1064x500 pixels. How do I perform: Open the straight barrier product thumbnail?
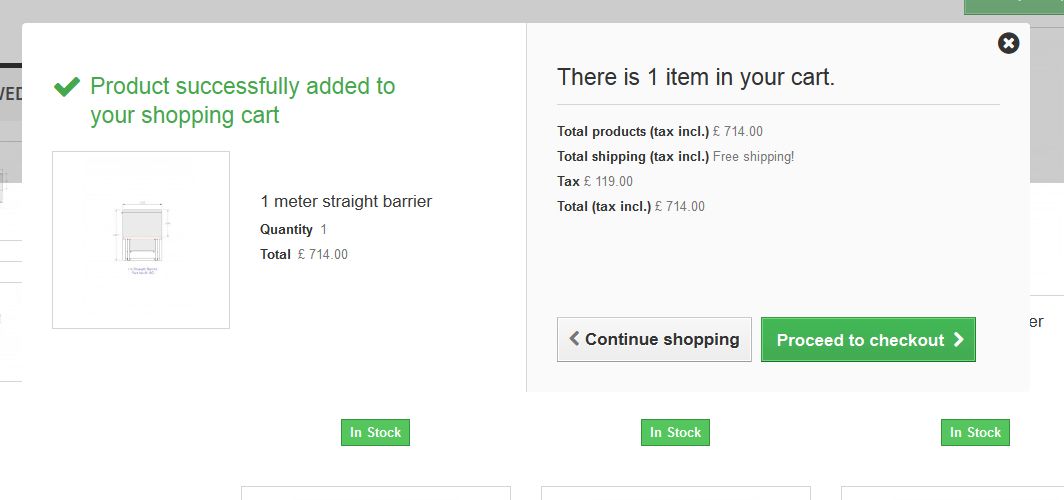pyautogui.click(x=141, y=240)
